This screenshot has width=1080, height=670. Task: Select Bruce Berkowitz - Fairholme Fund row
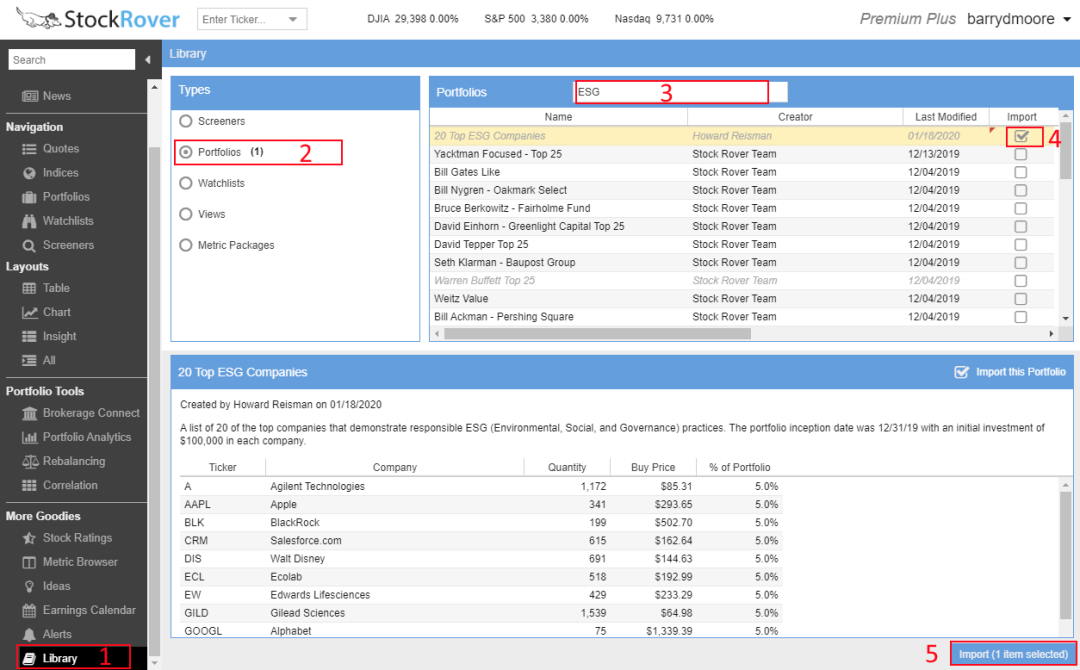[x=742, y=209]
